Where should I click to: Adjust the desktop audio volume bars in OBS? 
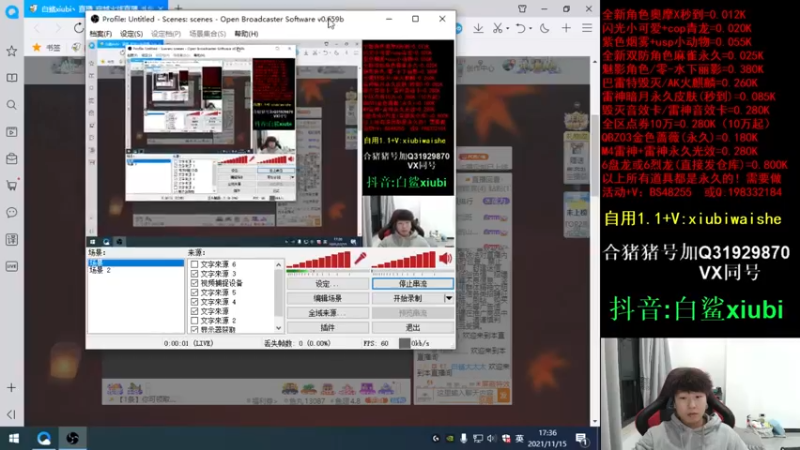pos(404,260)
